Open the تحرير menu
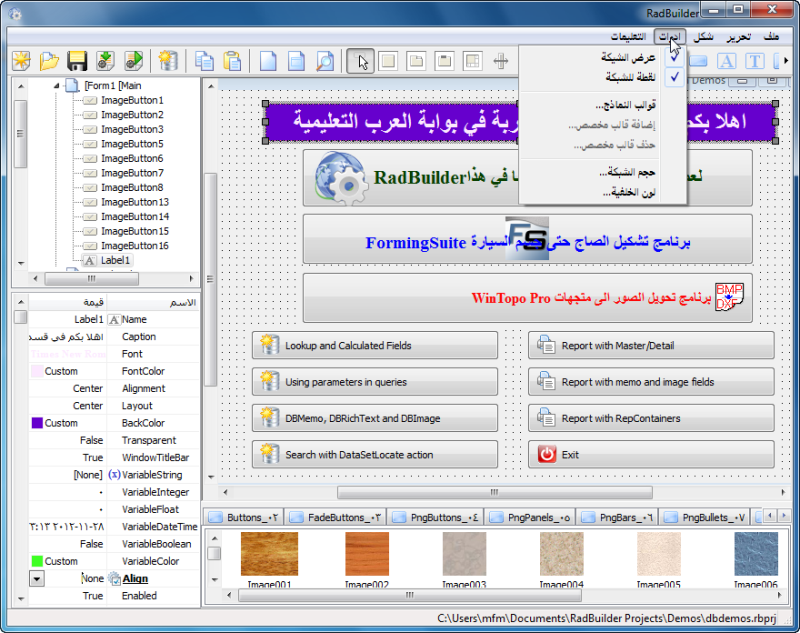This screenshot has width=800, height=633. click(739, 37)
